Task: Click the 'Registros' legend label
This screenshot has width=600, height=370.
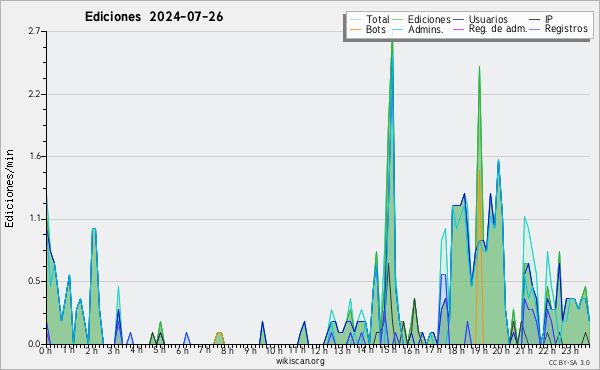Action: tap(566, 29)
